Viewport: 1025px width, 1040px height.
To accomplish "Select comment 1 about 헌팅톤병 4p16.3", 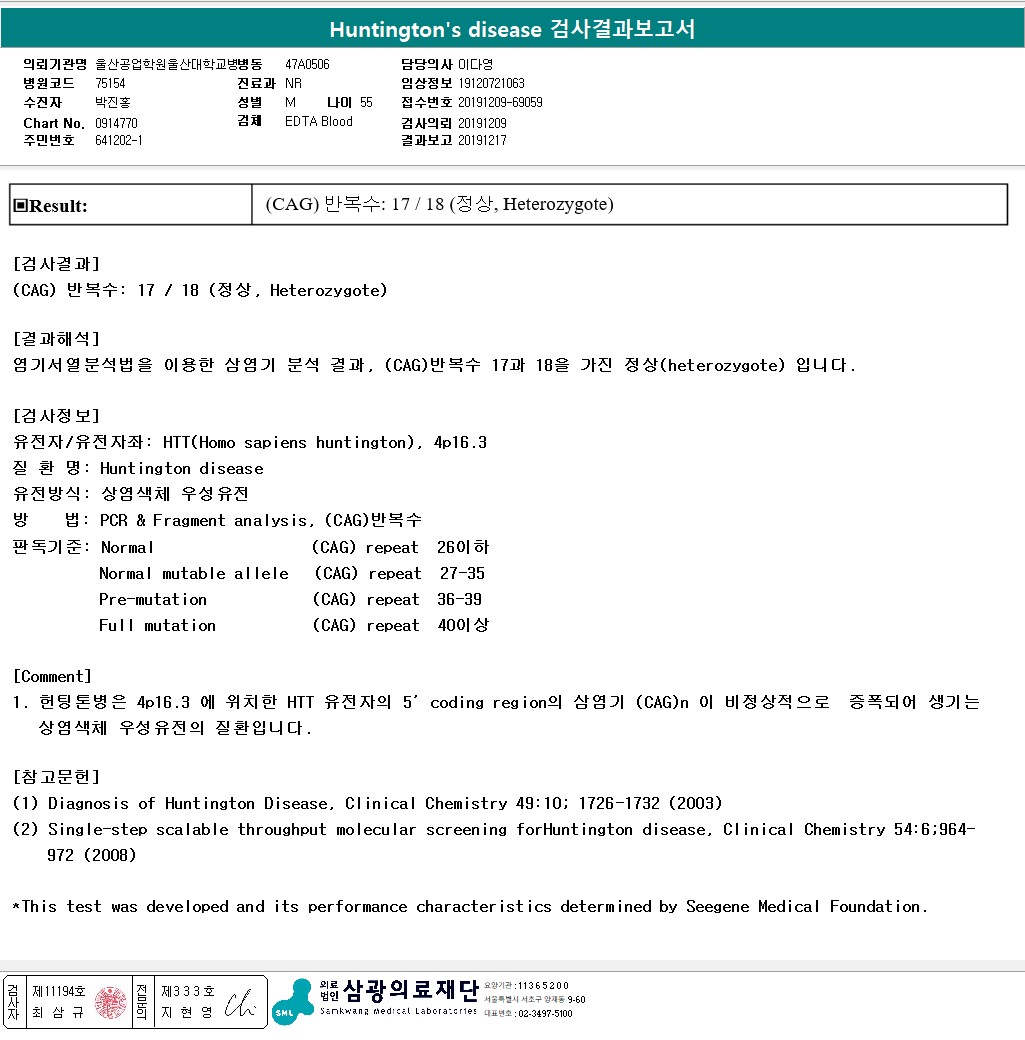I will point(496,715).
